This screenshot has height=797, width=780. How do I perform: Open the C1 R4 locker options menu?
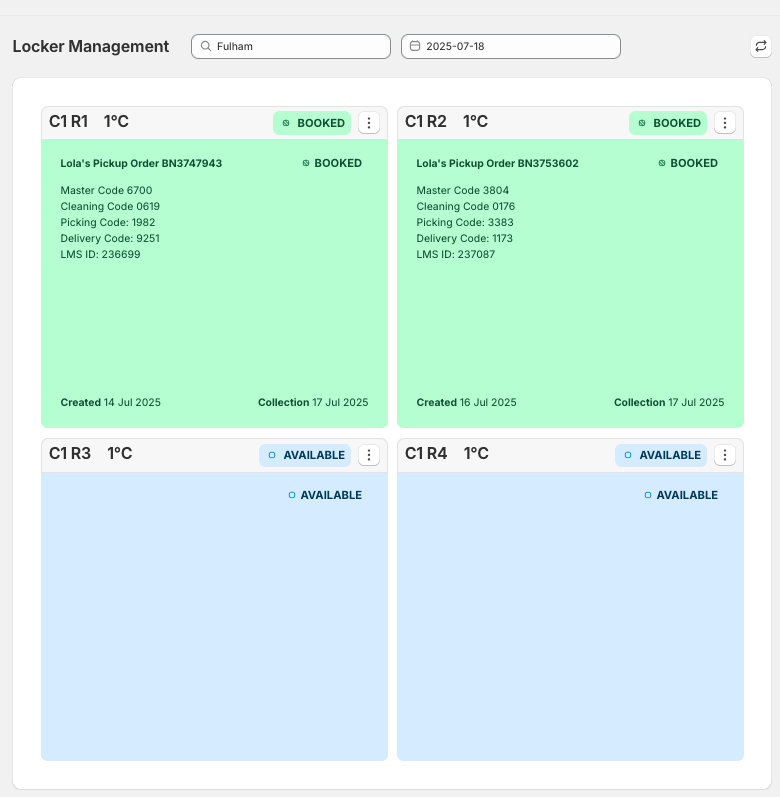[725, 455]
